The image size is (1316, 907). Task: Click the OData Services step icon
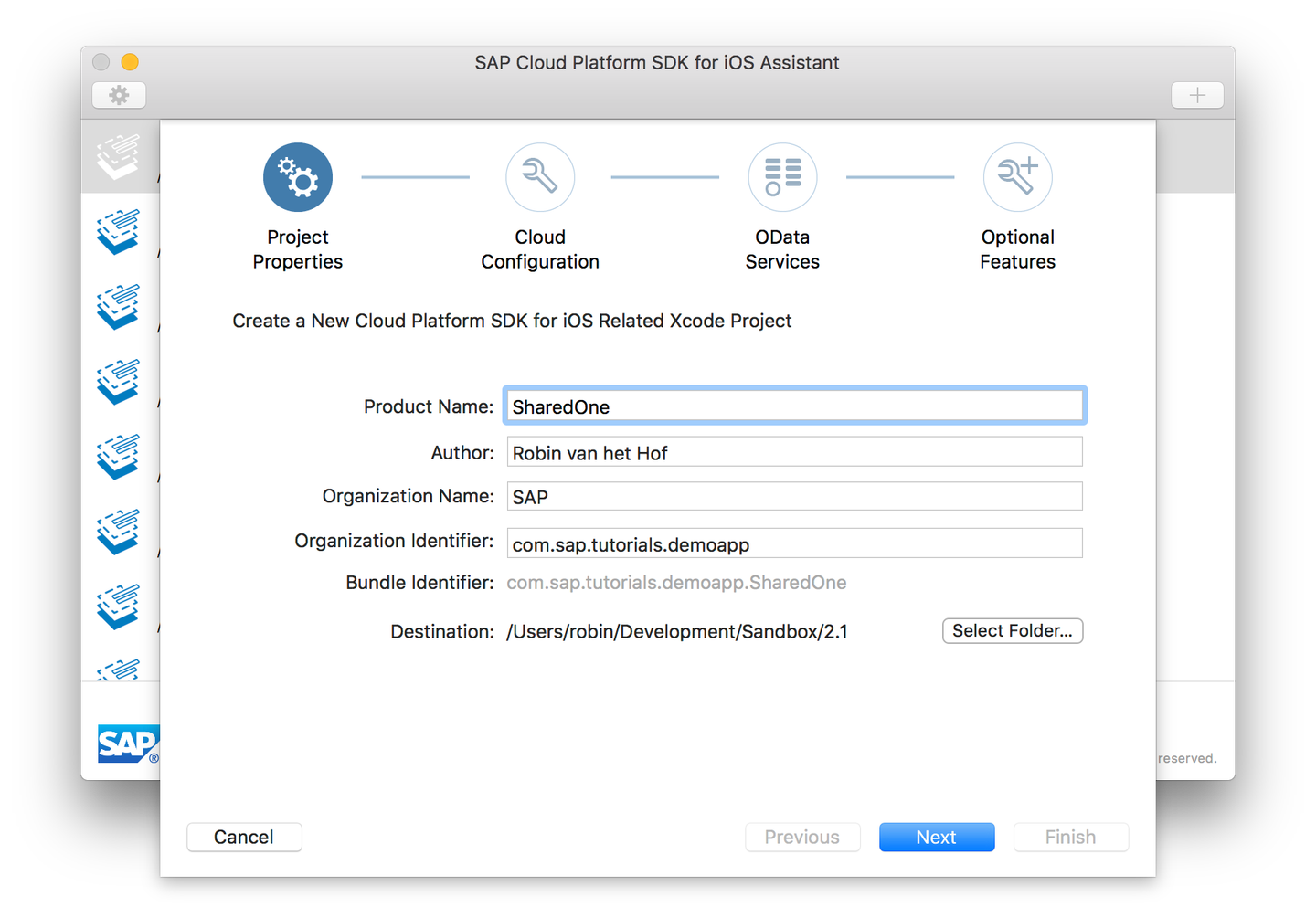pos(782,177)
